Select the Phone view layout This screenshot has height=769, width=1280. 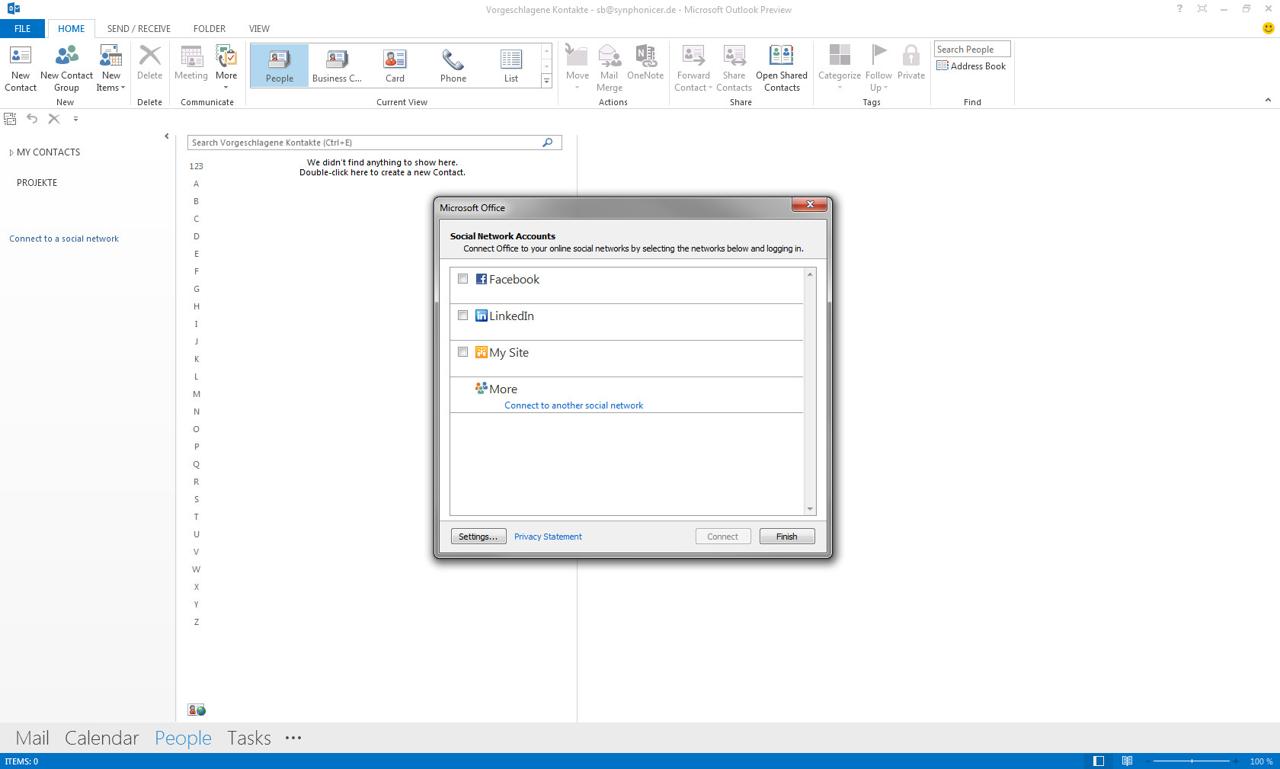click(x=453, y=65)
